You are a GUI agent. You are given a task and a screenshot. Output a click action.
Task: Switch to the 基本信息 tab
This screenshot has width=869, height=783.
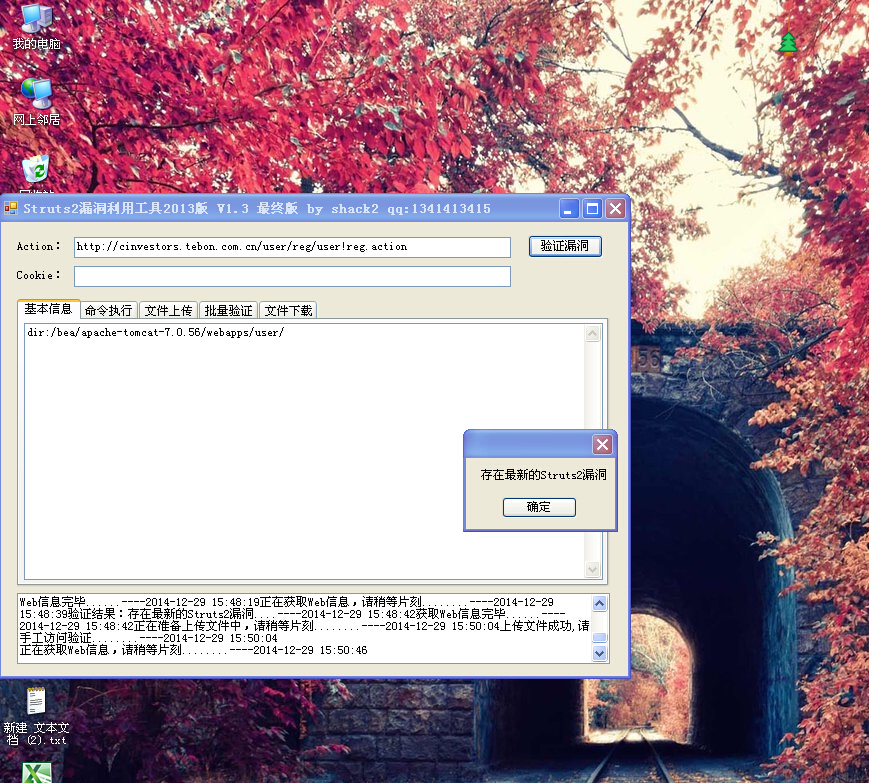[x=48, y=309]
